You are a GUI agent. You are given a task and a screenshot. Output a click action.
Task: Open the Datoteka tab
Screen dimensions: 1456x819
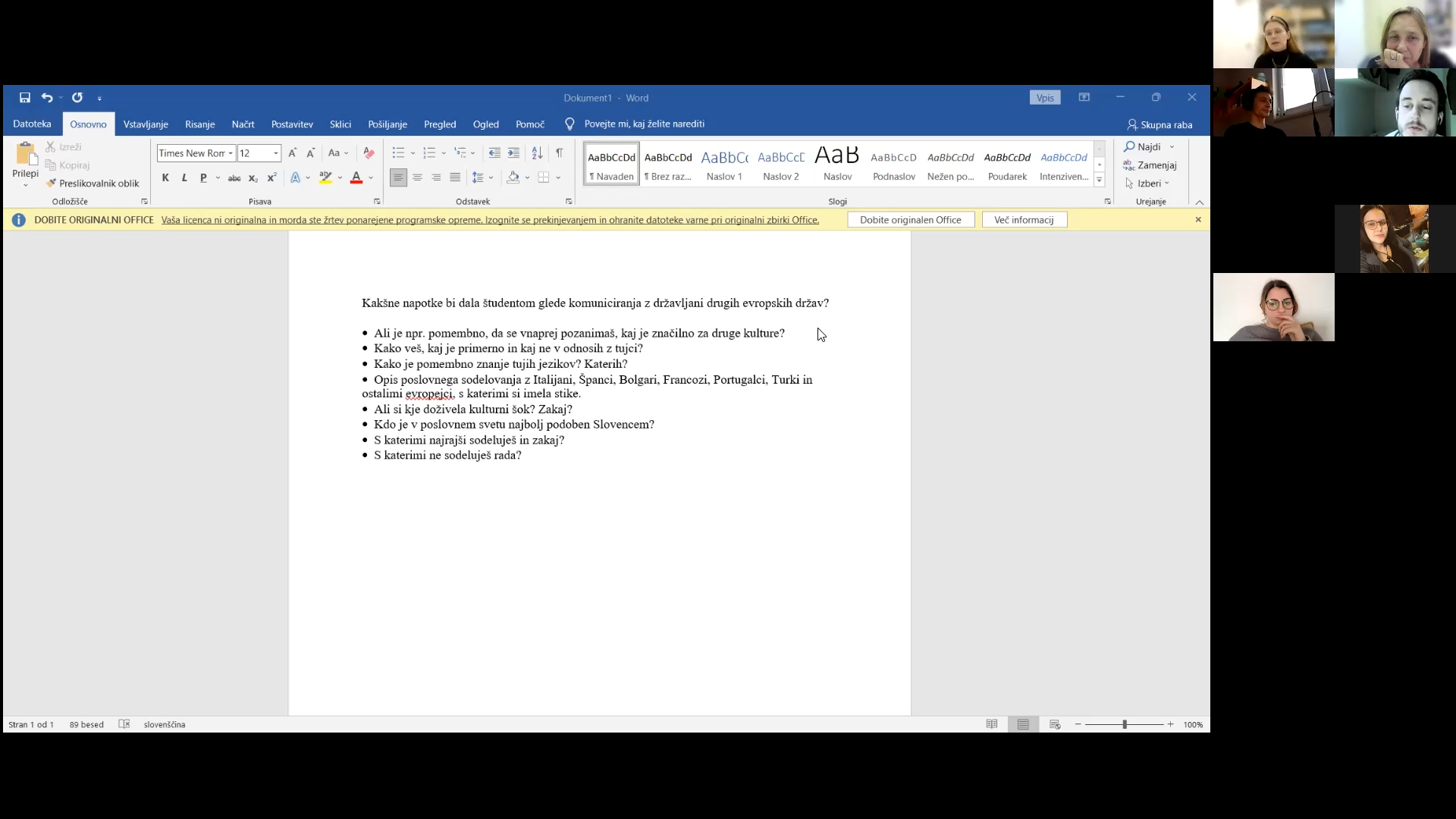tap(32, 124)
